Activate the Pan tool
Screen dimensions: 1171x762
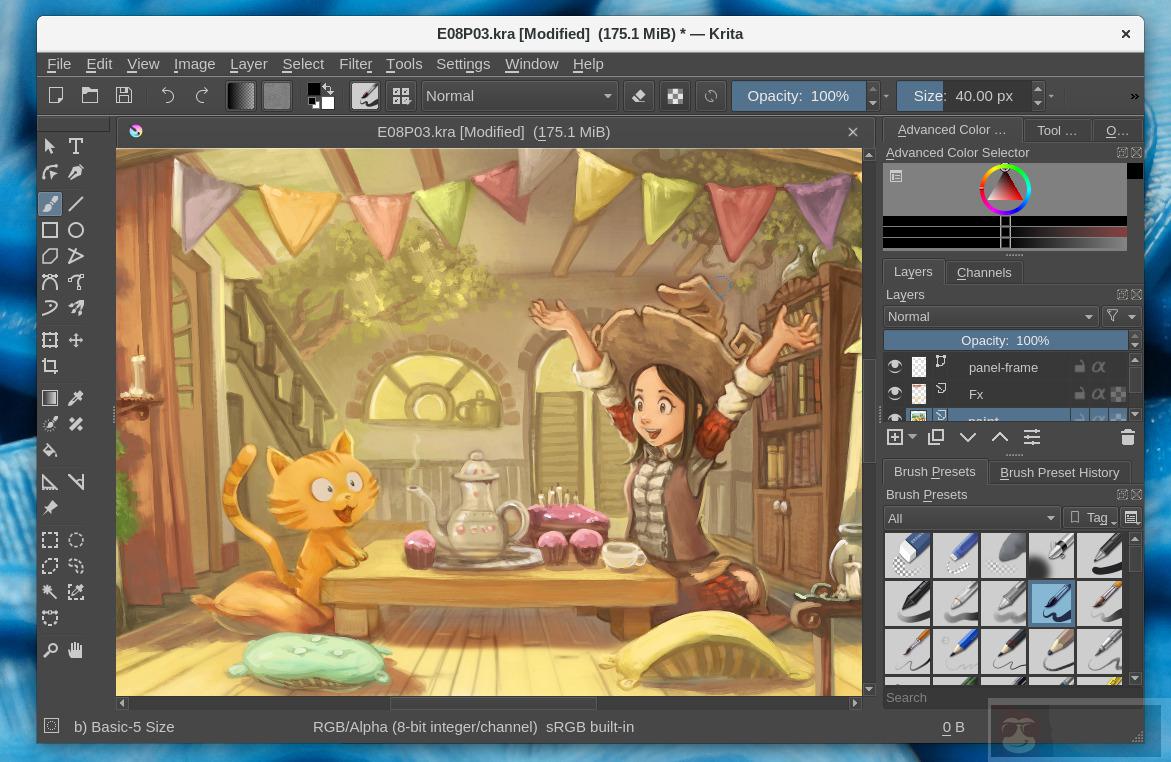tap(76, 650)
